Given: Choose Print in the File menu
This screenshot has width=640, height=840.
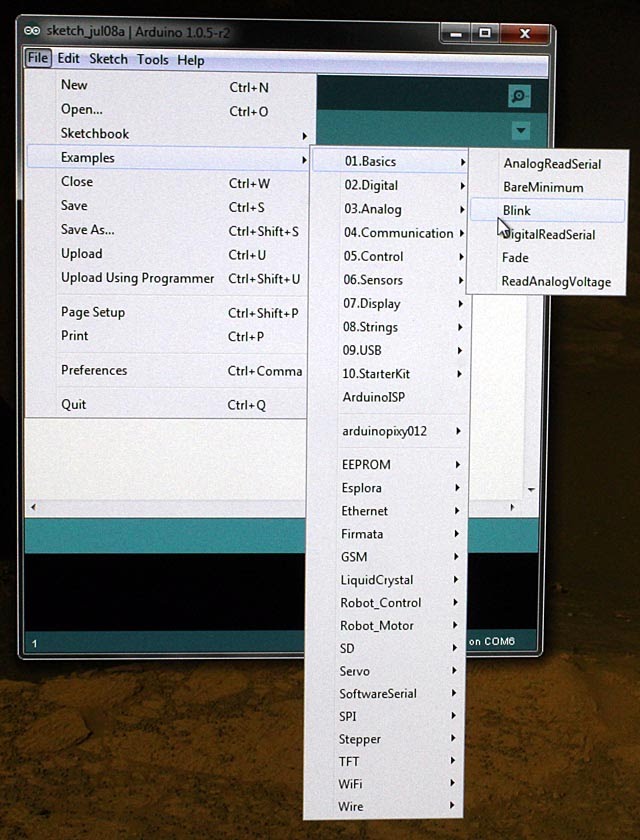Looking at the screenshot, I should 169,336.
